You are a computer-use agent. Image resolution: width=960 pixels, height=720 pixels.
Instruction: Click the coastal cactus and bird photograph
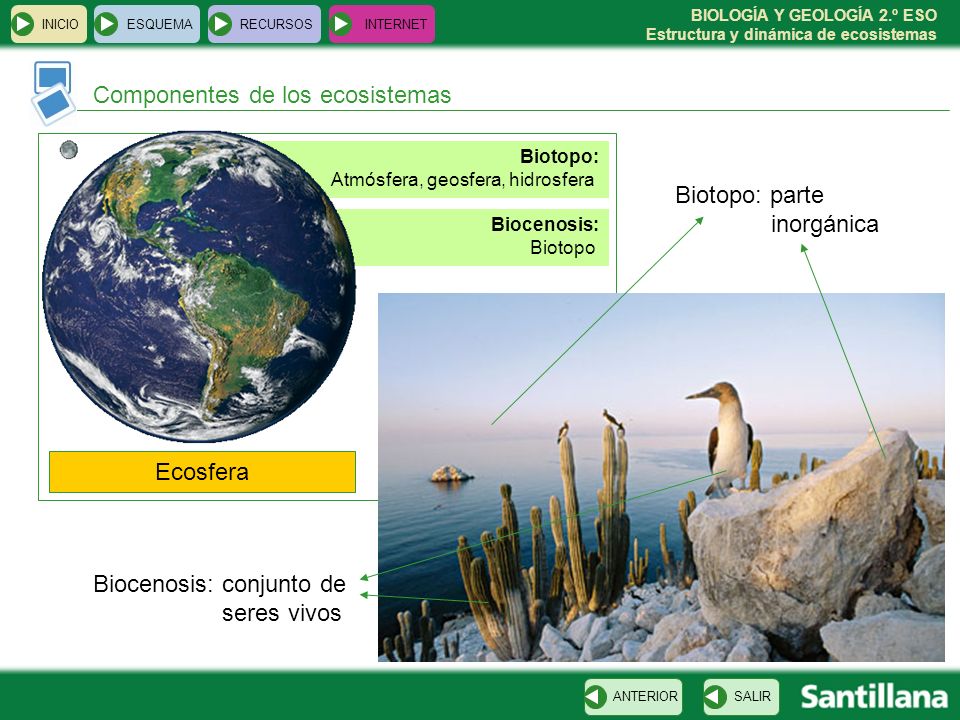(661, 477)
